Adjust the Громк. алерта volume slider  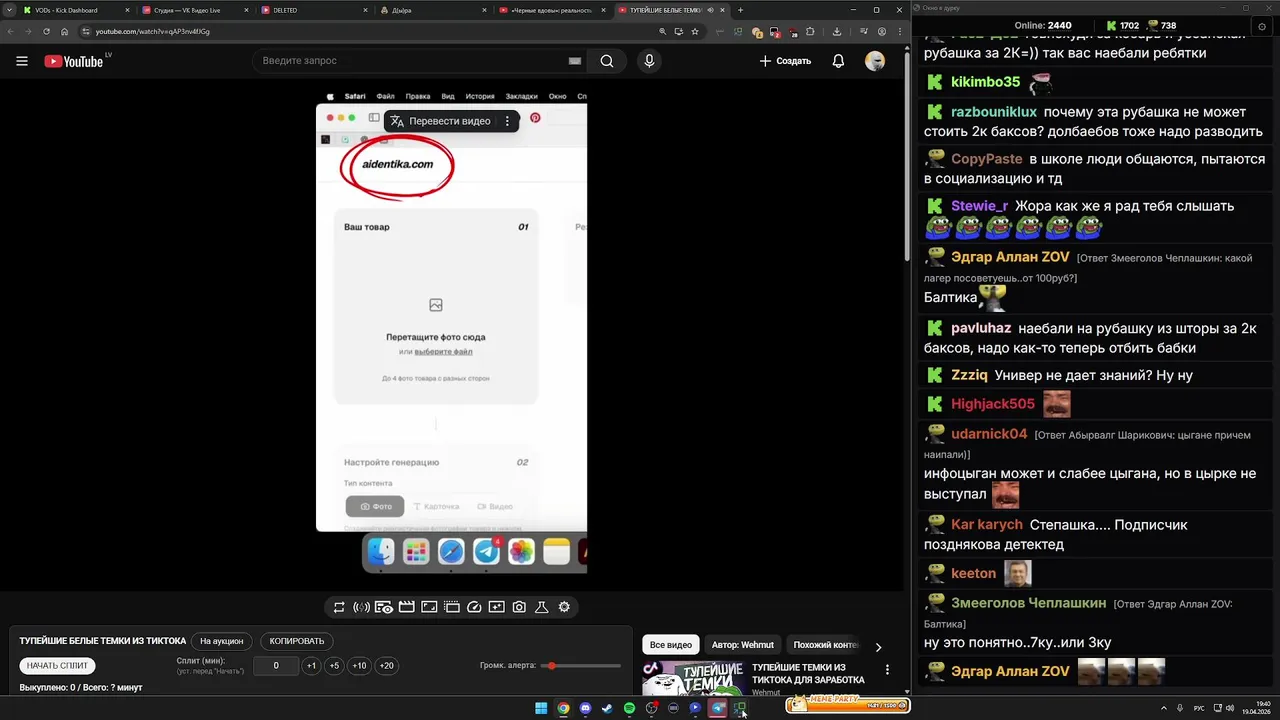(x=580, y=666)
